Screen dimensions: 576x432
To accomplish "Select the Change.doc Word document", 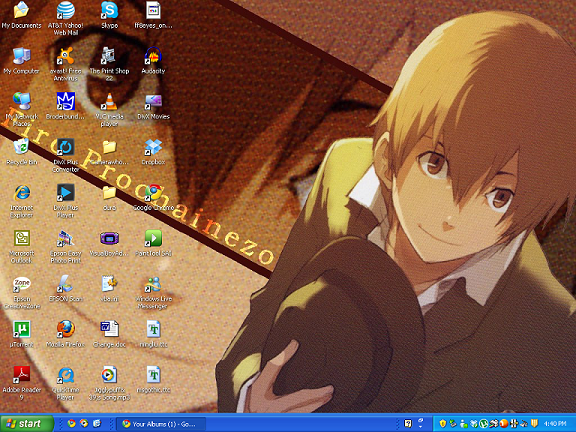I will click(109, 329).
